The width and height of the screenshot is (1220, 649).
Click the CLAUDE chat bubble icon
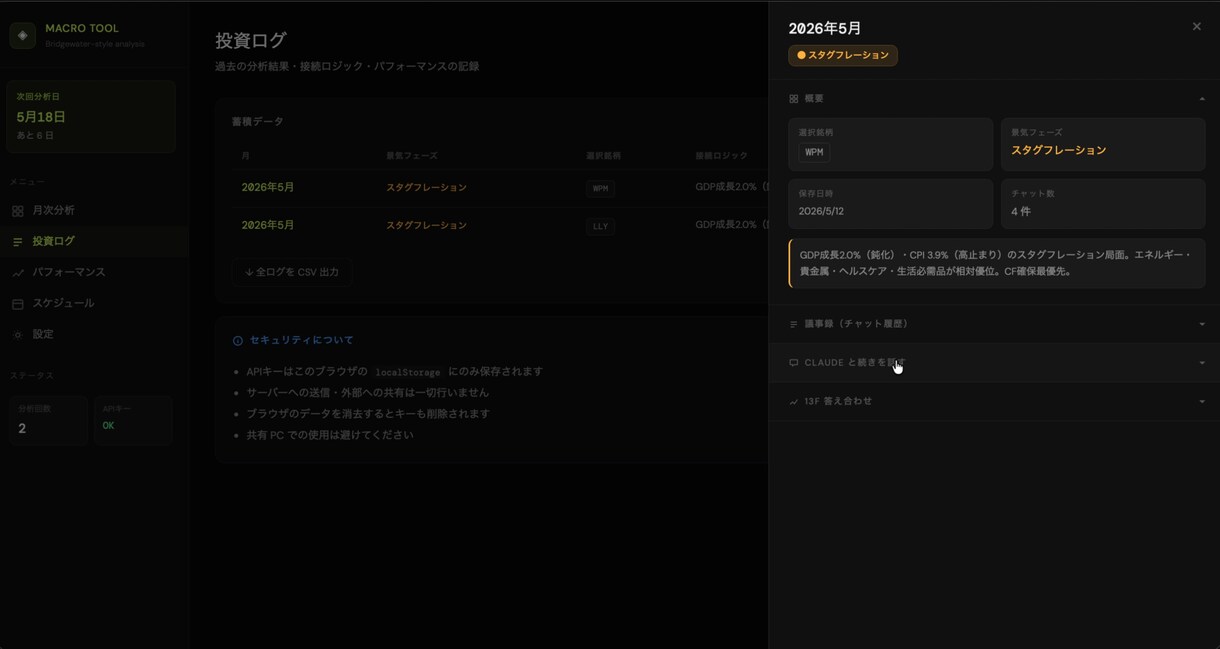794,363
